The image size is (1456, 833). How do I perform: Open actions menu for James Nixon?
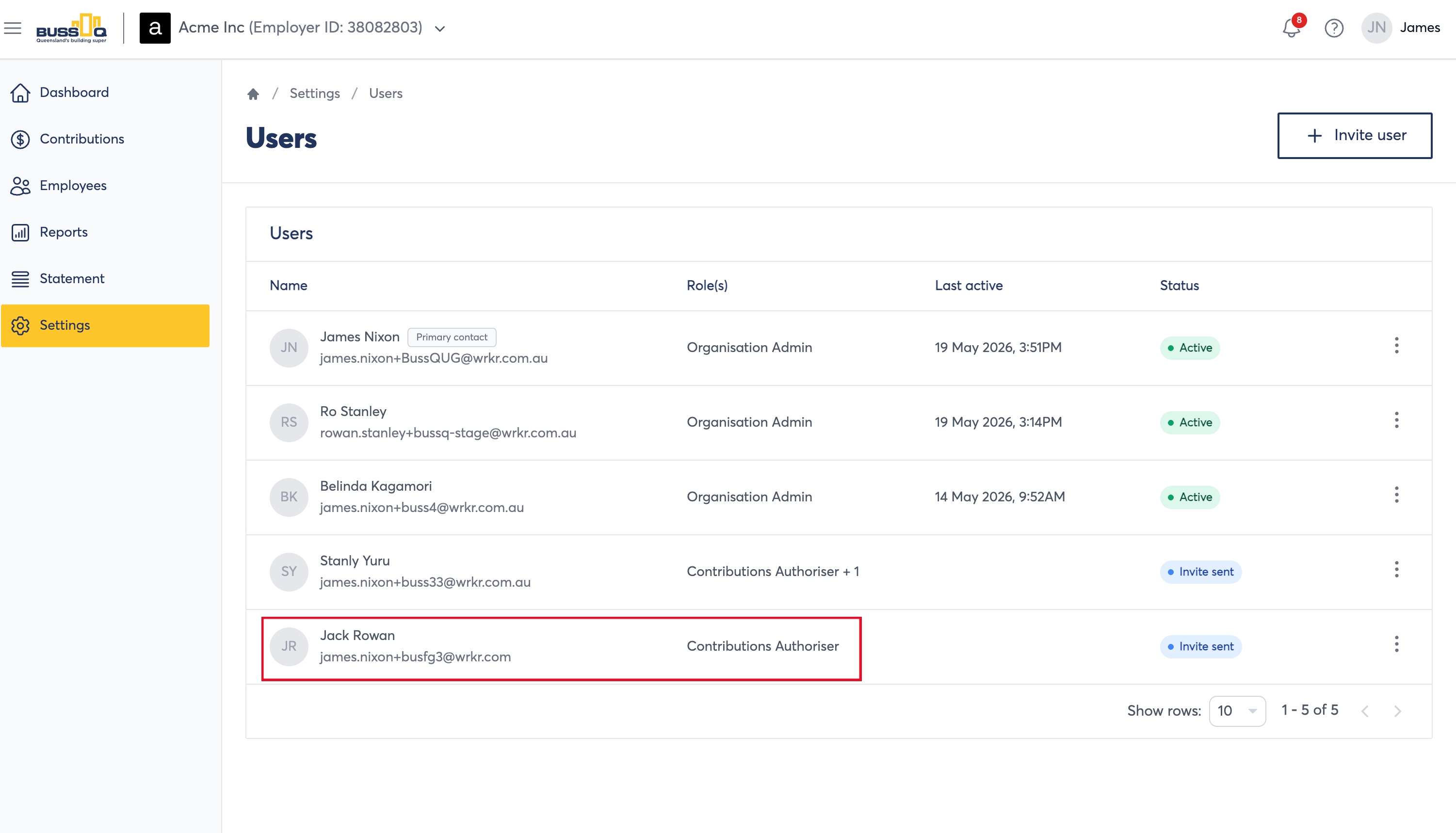[1396, 346]
